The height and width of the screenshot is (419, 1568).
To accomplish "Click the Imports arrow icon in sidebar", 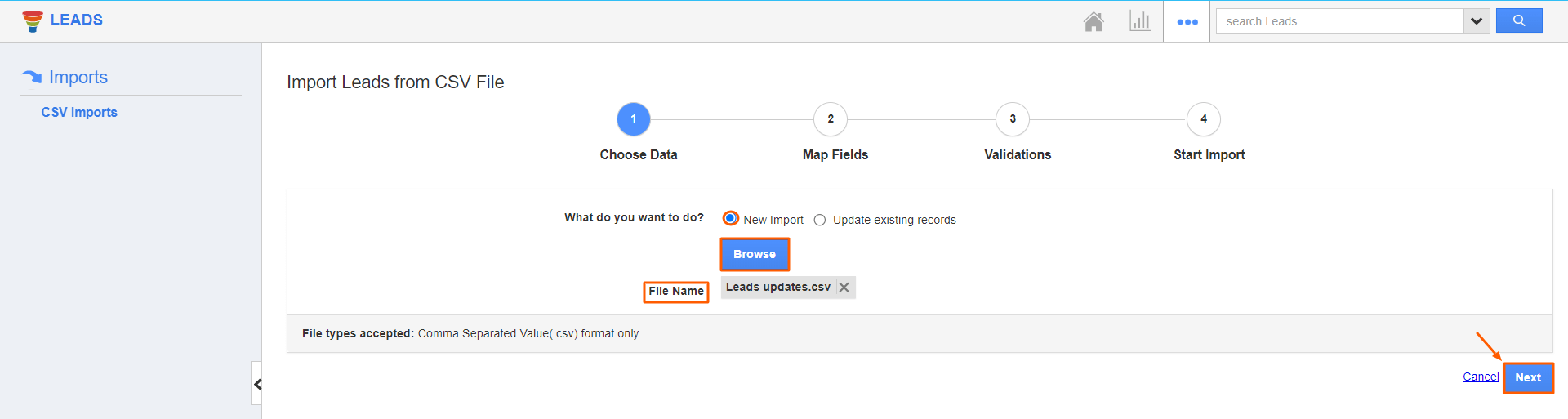I will pyautogui.click(x=32, y=77).
